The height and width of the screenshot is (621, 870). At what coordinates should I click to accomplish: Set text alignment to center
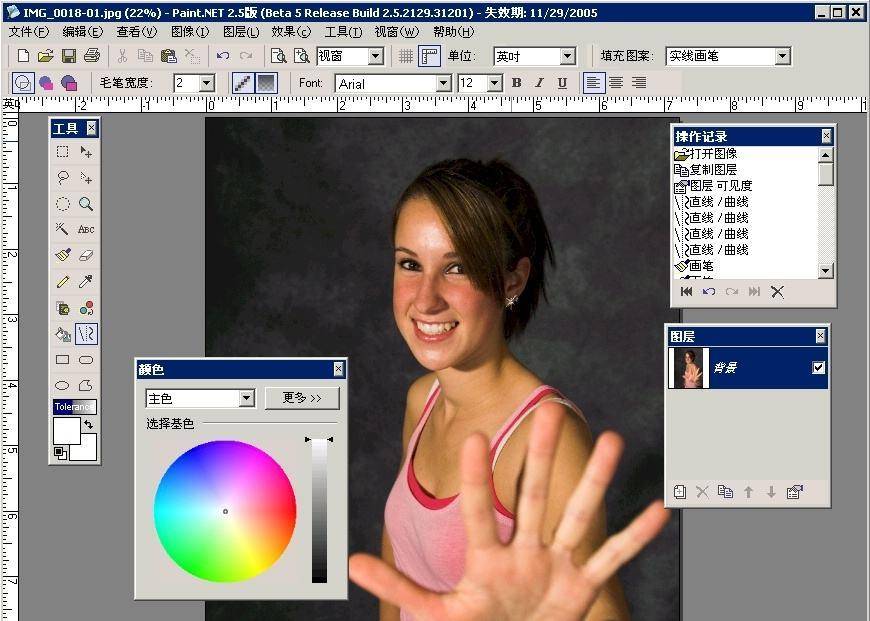coord(616,83)
